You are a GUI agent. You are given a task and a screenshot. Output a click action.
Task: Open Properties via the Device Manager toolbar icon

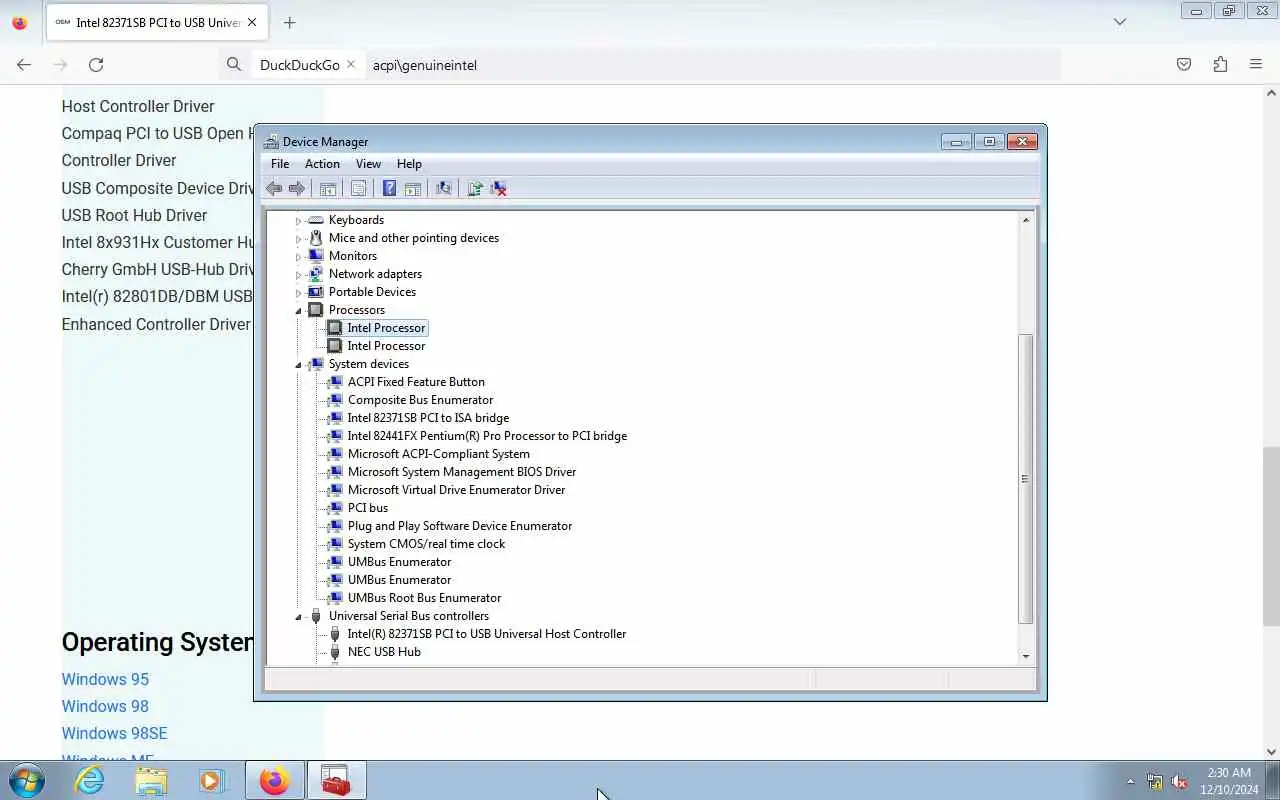pos(359,188)
